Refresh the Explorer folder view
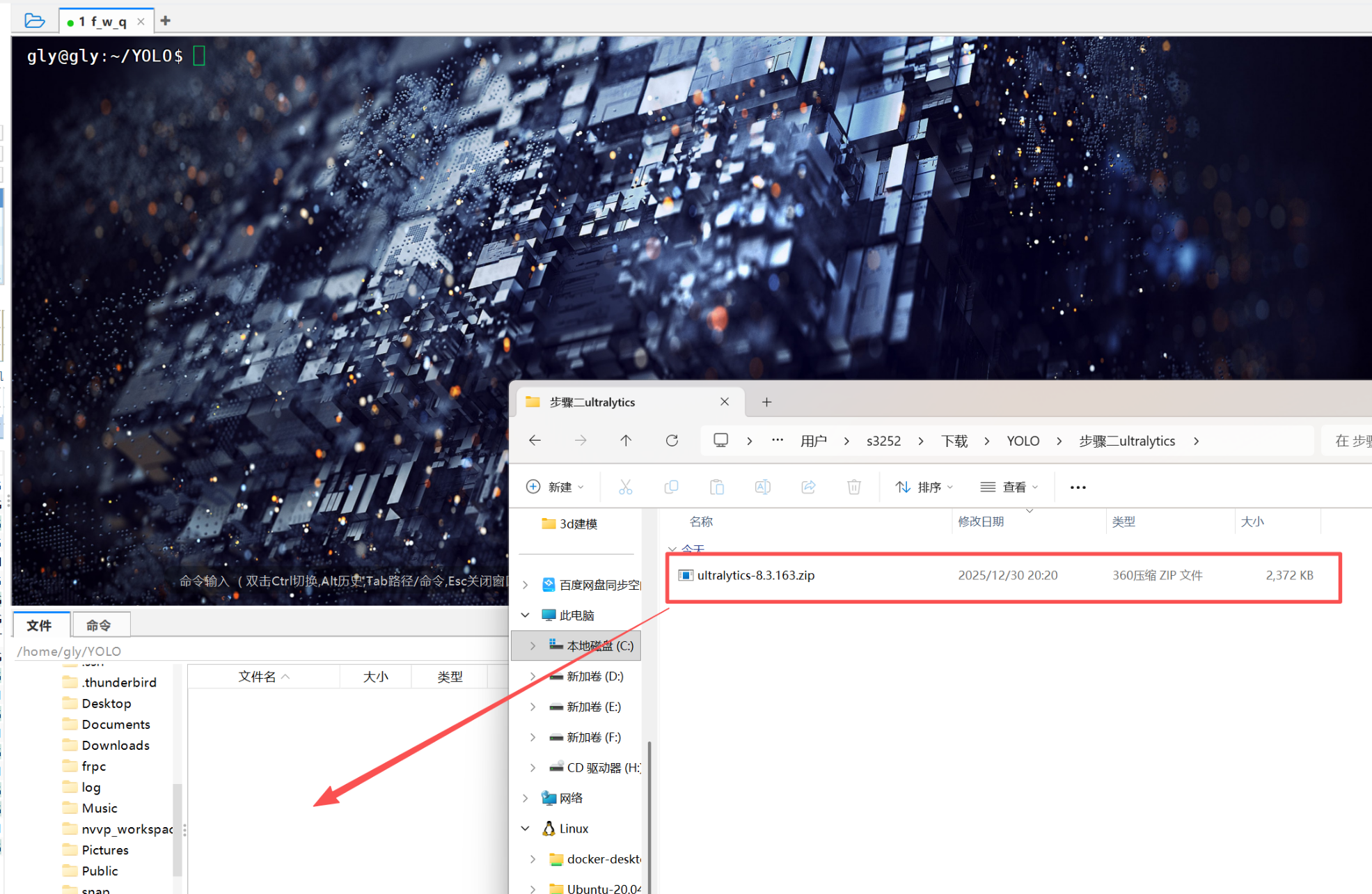Screen dimensions: 1372x894 coord(672,441)
